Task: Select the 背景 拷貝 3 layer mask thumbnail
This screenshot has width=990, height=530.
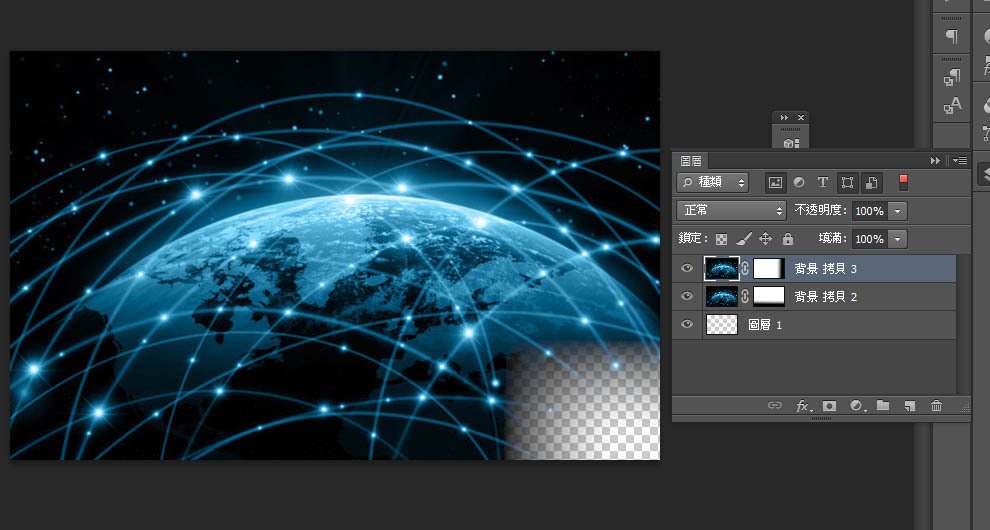Action: [x=768, y=268]
